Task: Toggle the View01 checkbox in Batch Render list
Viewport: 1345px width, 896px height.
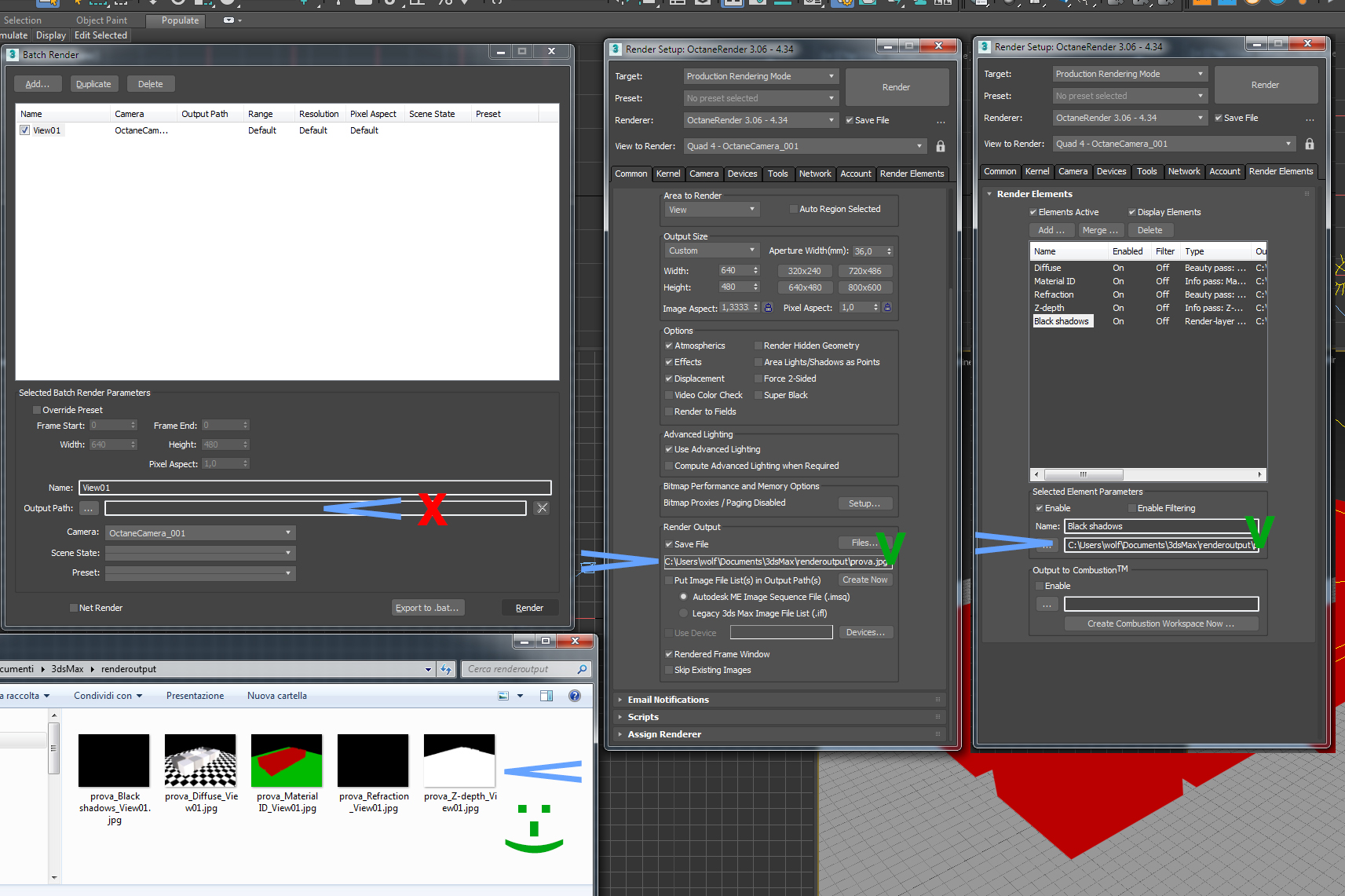Action: pos(25,130)
